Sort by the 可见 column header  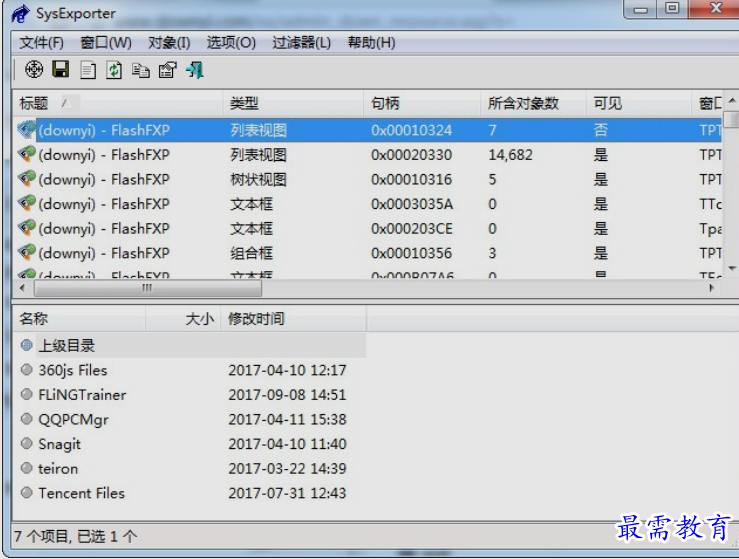point(639,103)
